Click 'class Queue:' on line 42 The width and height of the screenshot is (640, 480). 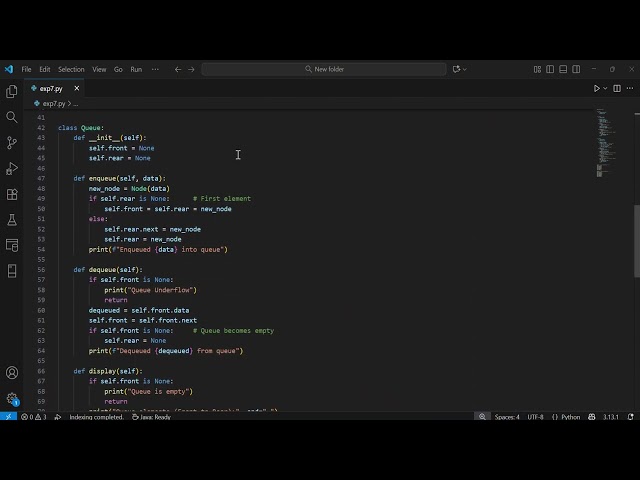81,128
